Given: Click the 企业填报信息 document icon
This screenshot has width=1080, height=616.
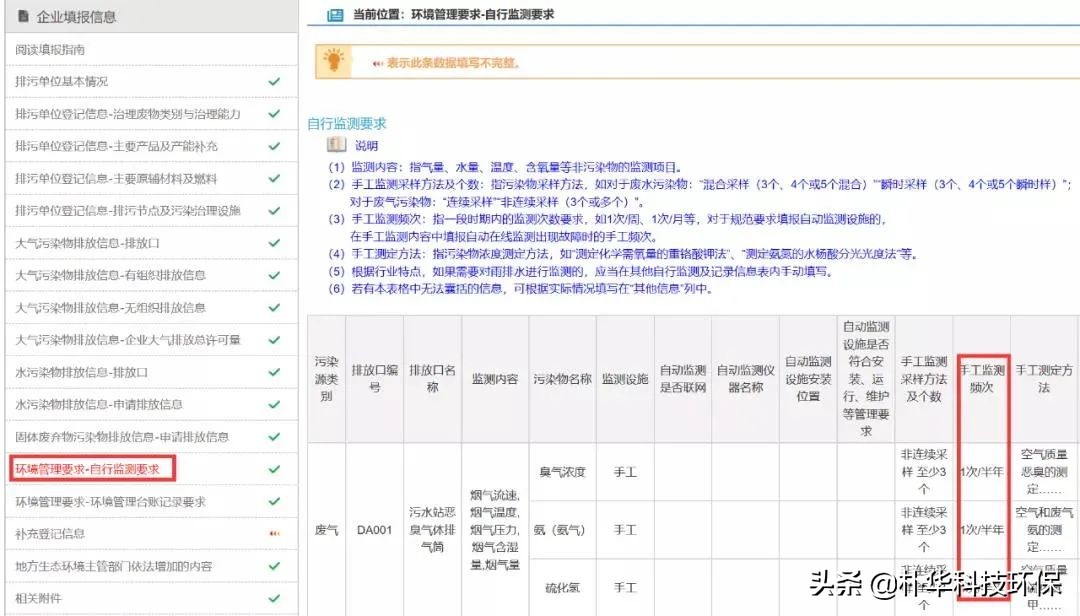Looking at the screenshot, I should point(23,16).
